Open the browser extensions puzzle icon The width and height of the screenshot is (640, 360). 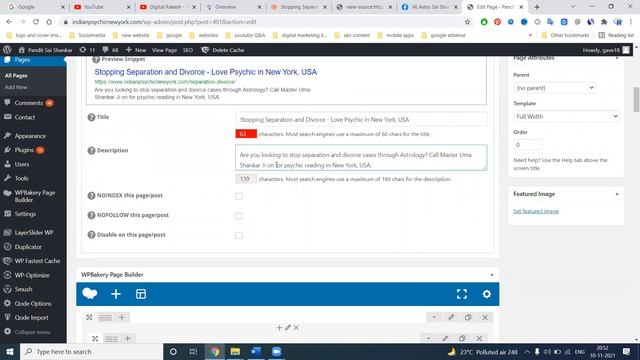[x=604, y=22]
